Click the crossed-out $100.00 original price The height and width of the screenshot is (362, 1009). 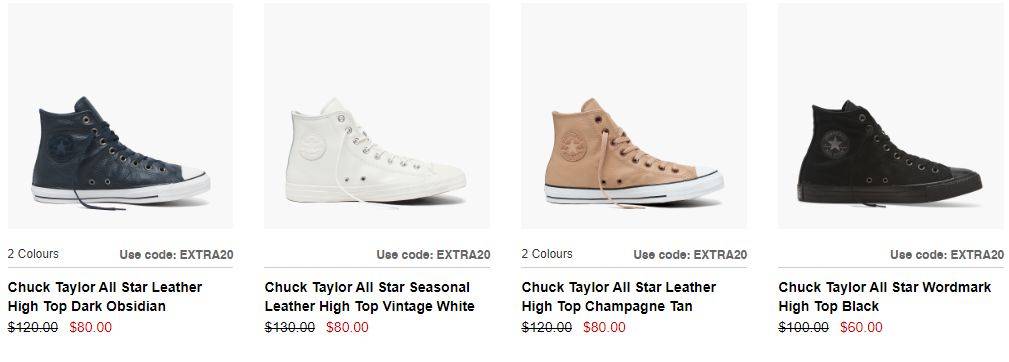point(804,327)
